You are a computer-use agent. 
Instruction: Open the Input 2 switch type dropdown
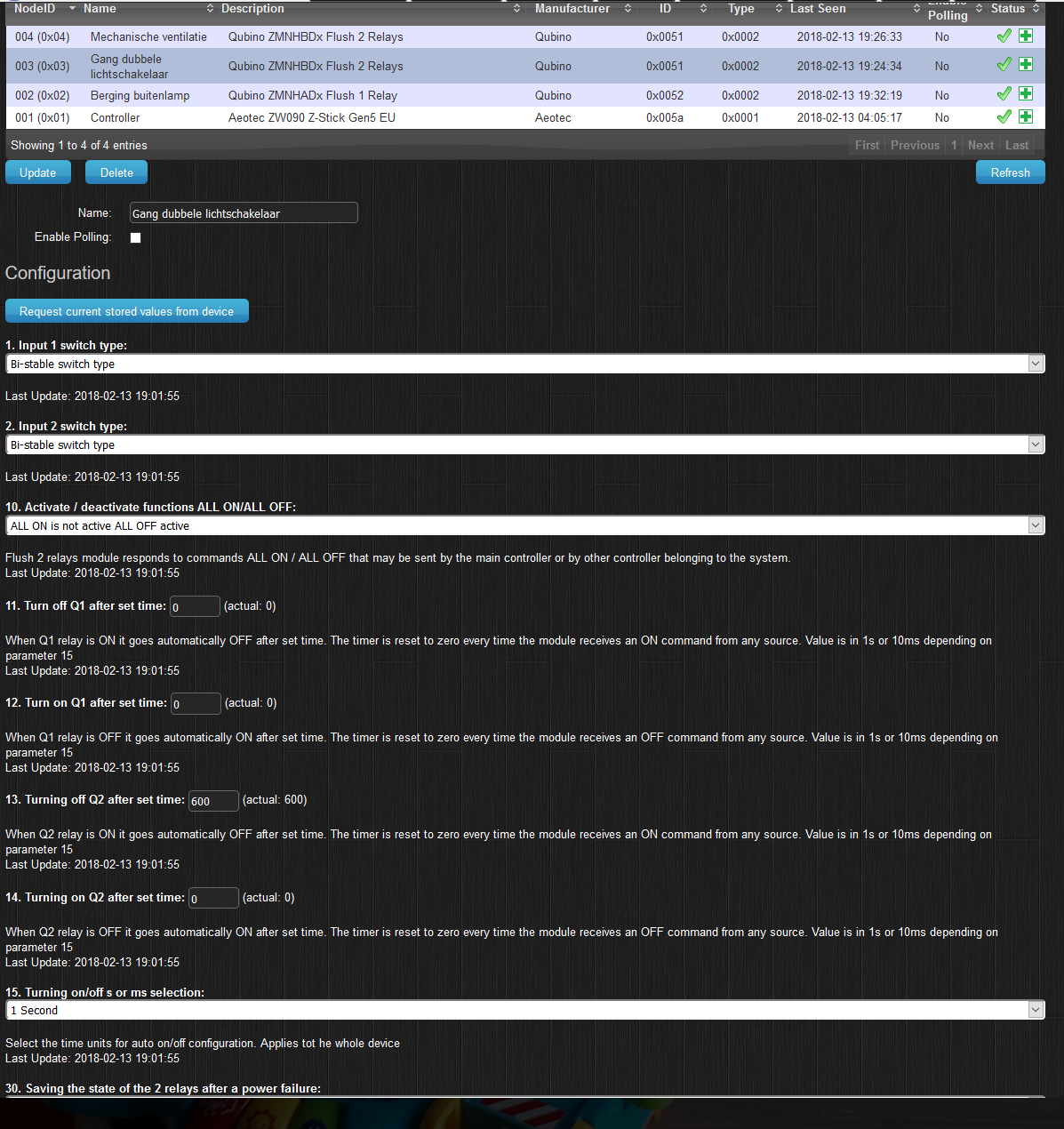1035,444
